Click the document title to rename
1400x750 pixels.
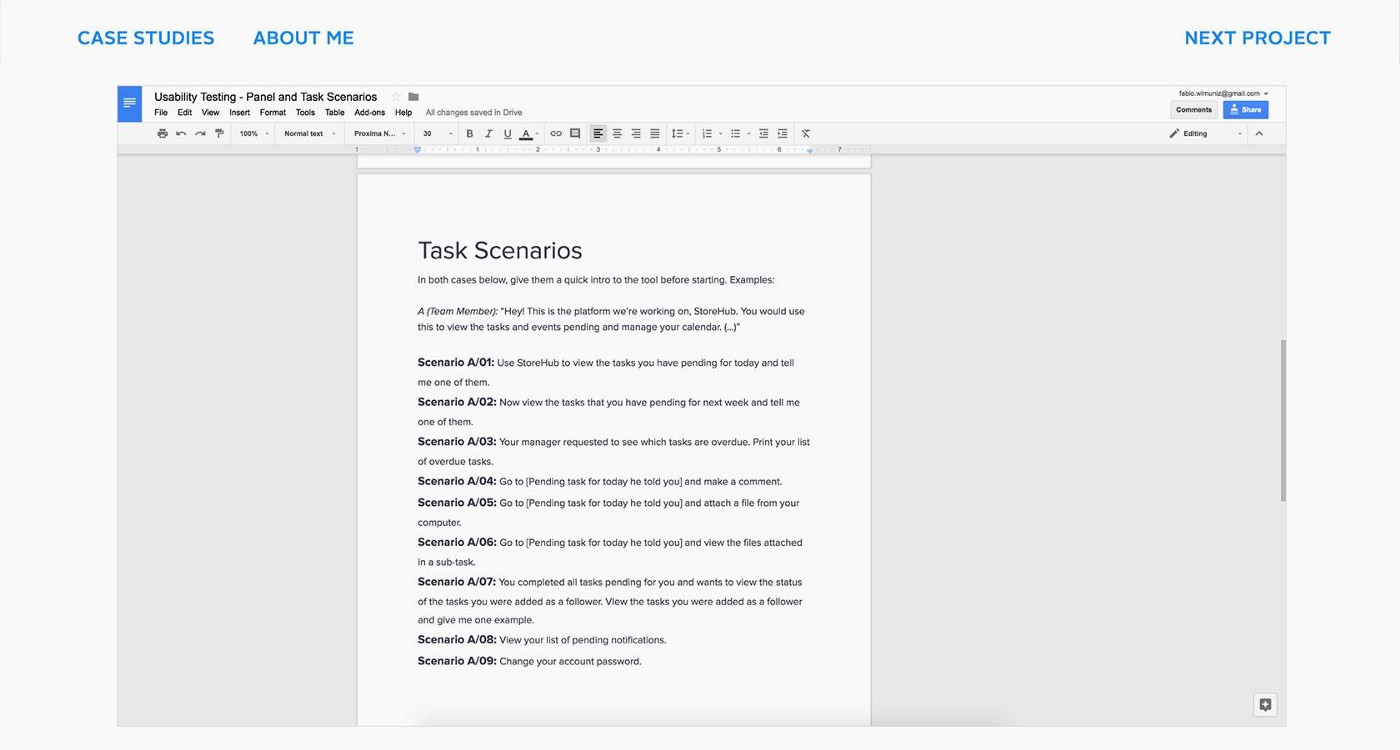click(266, 97)
